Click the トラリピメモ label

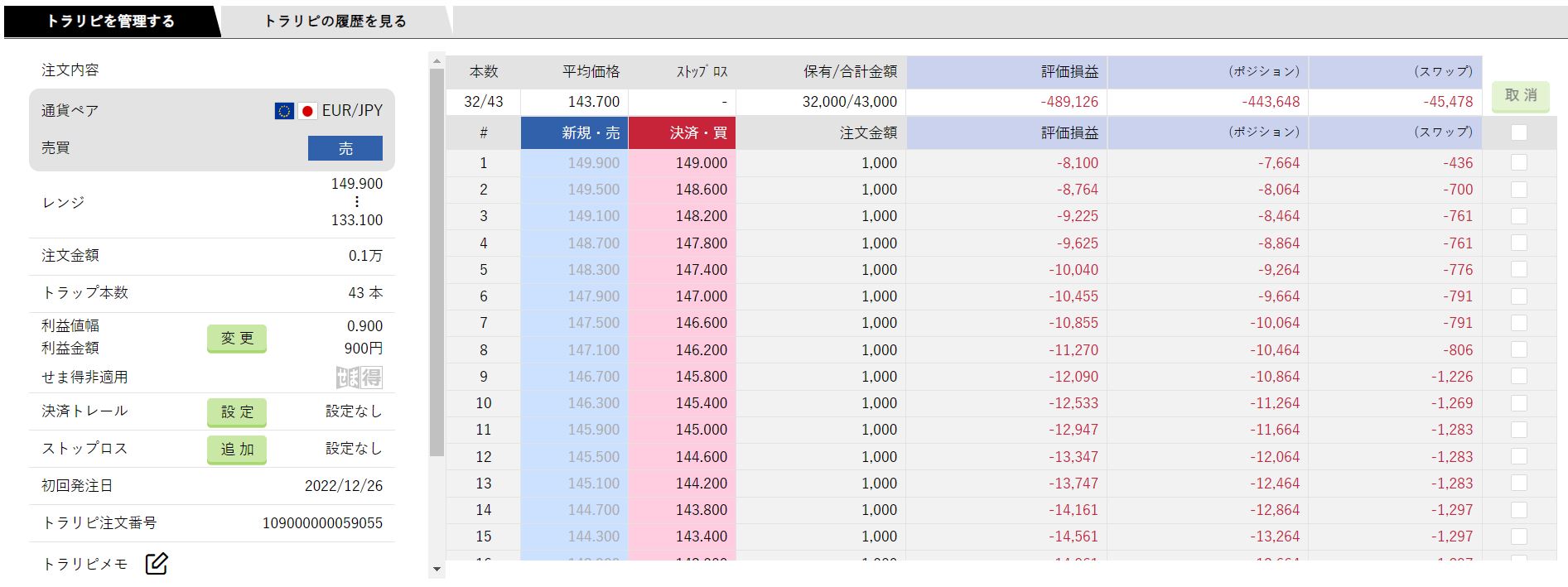(x=84, y=565)
